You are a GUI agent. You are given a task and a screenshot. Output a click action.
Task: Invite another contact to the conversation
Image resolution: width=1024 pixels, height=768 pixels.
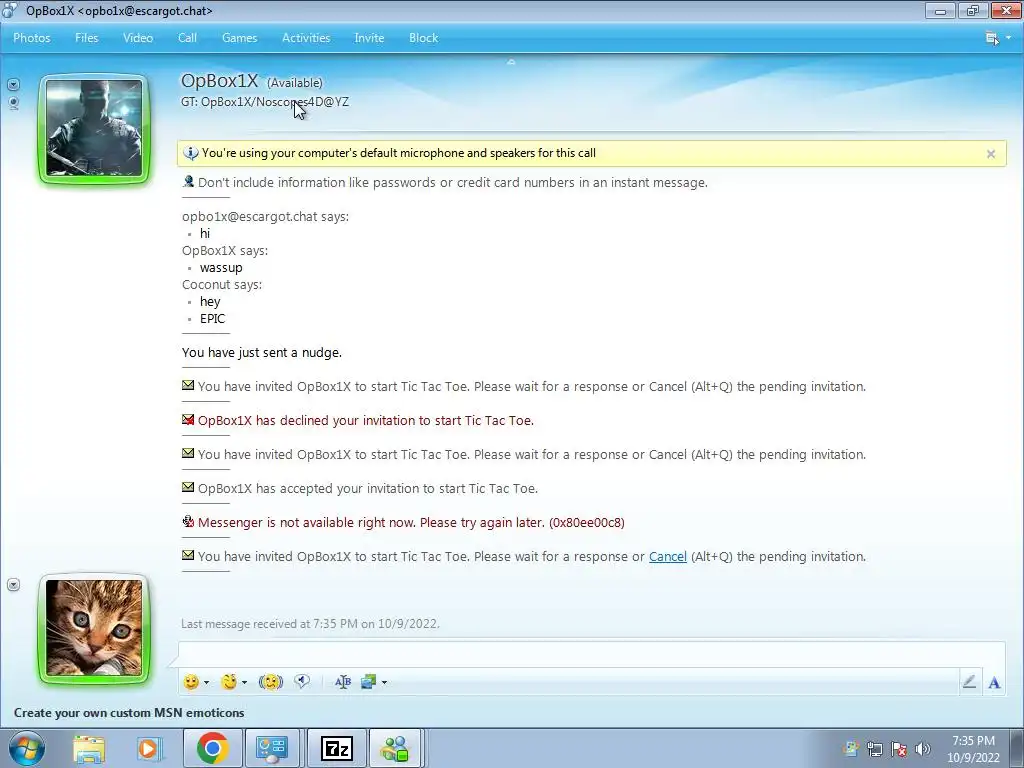[x=369, y=38]
